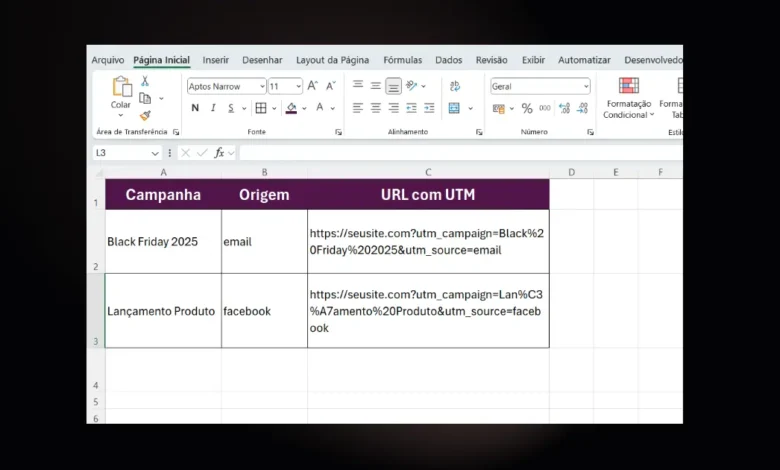The image size is (780, 470).
Task: Click Merge and Center icon
Action: (454, 108)
